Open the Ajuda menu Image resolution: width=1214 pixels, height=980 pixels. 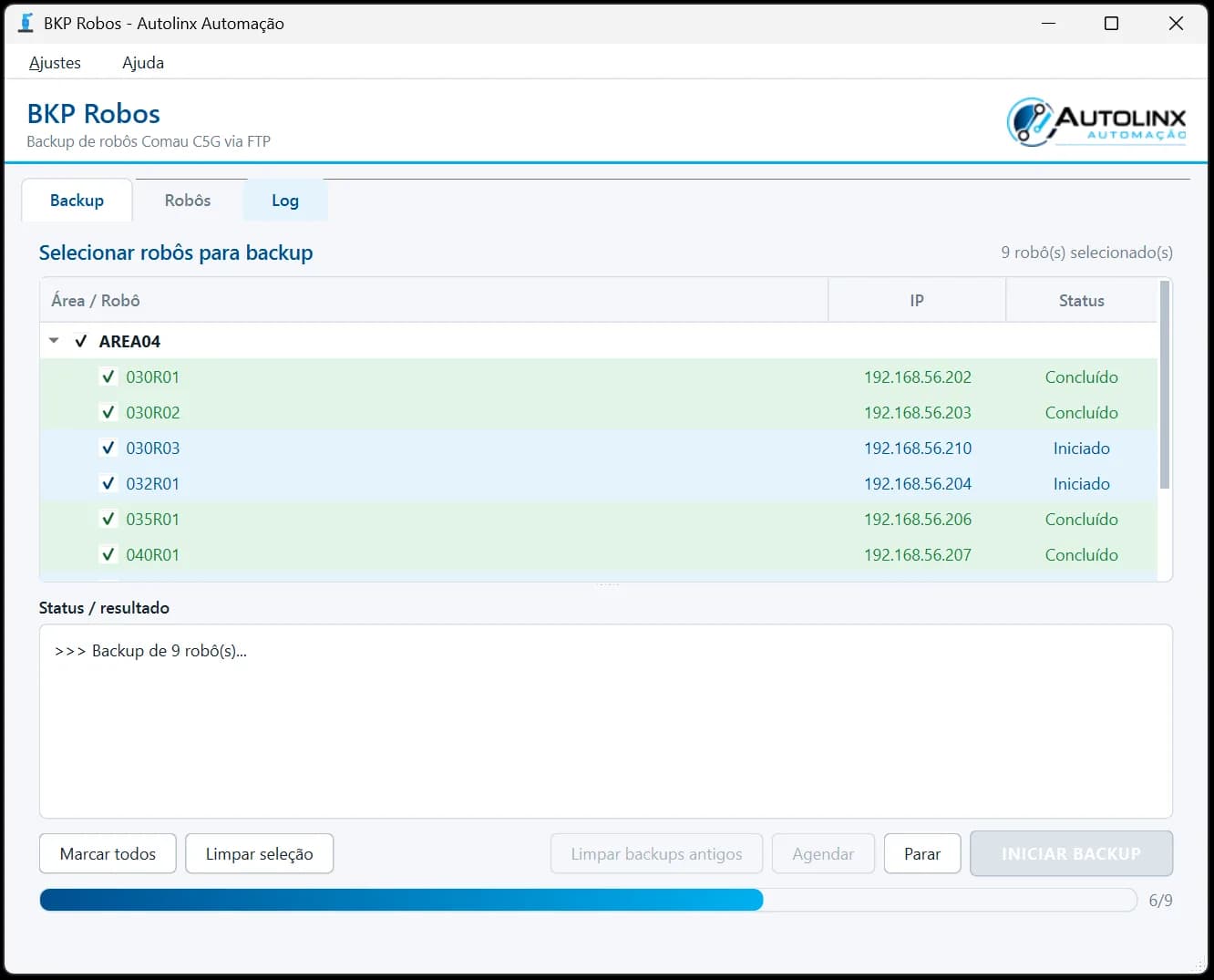143,63
